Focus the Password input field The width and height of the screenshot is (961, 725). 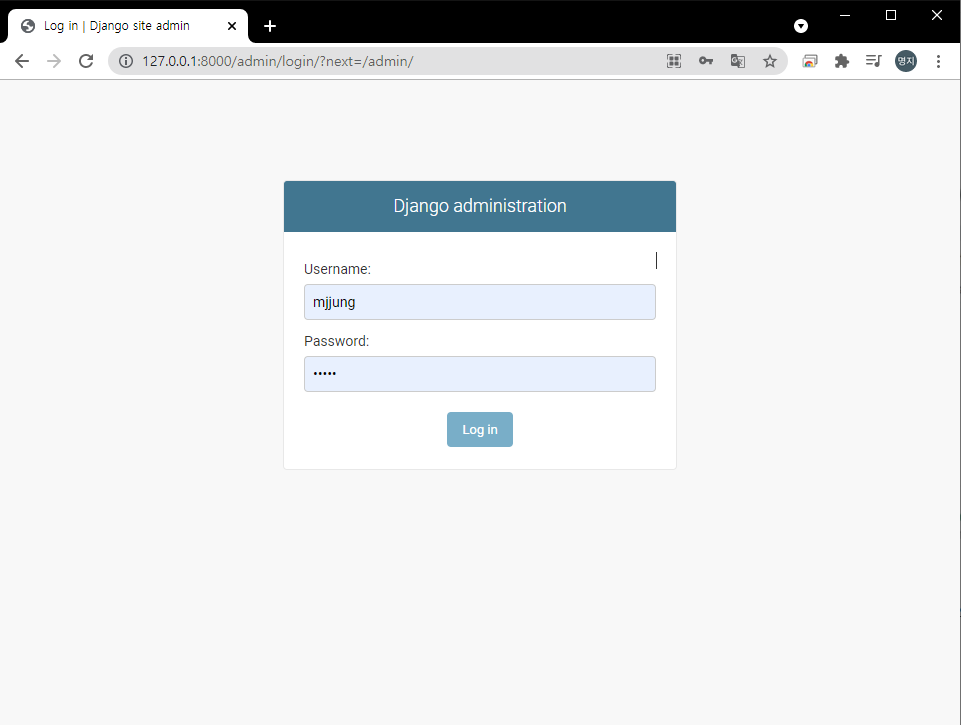click(x=480, y=374)
